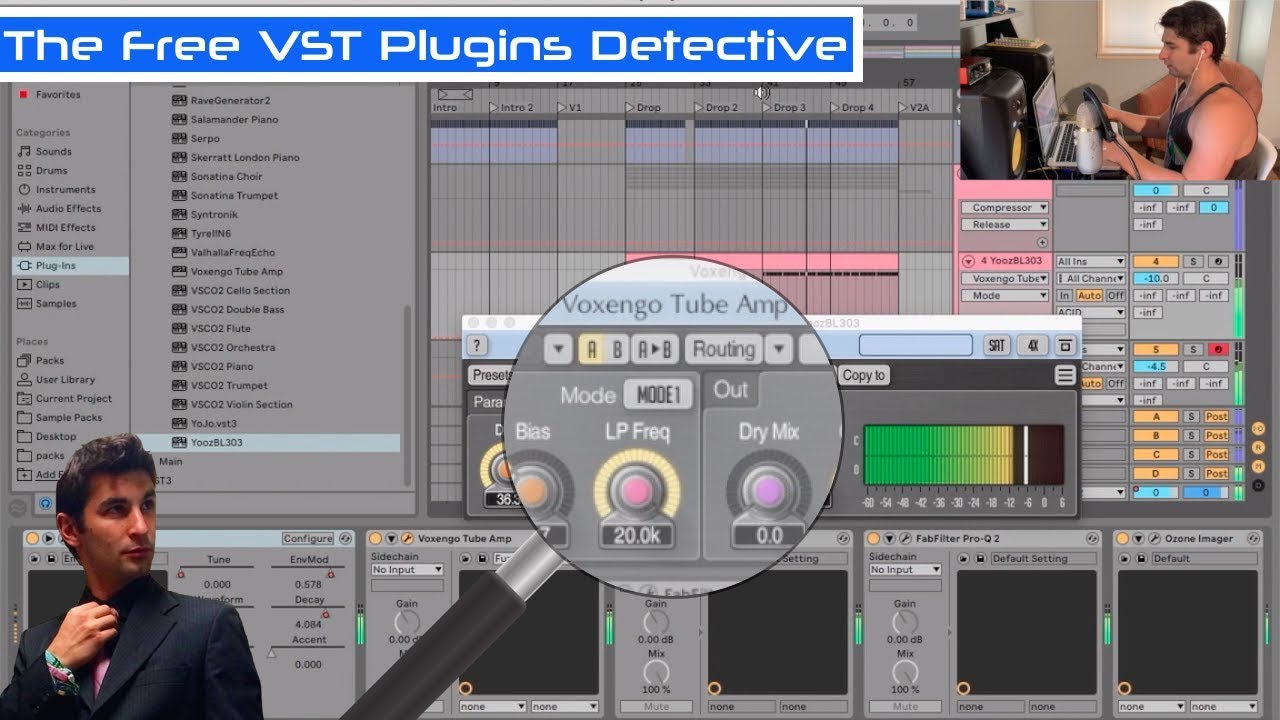Click FabFilter Pro-Q 2 Gain knob

pyautogui.click(x=905, y=623)
